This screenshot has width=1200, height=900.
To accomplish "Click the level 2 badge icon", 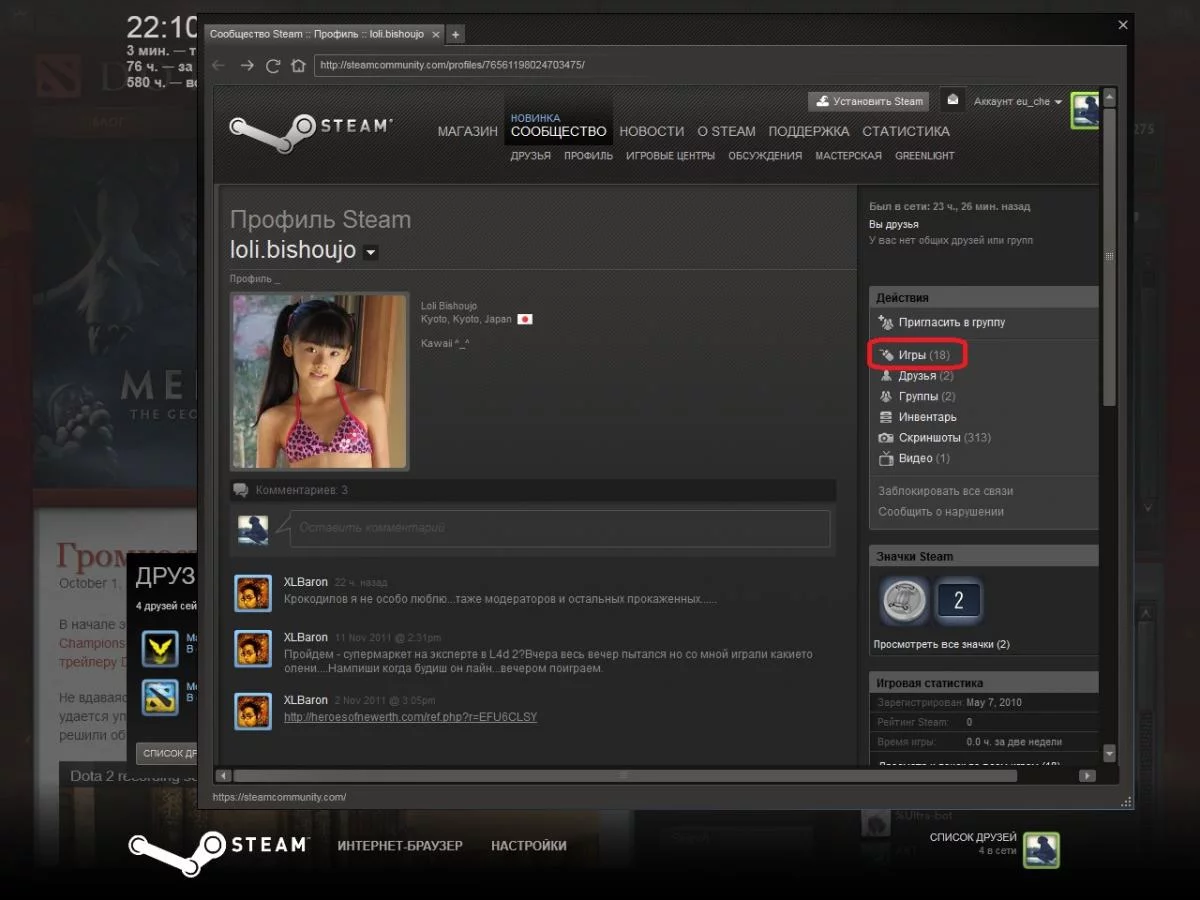I will coord(958,600).
